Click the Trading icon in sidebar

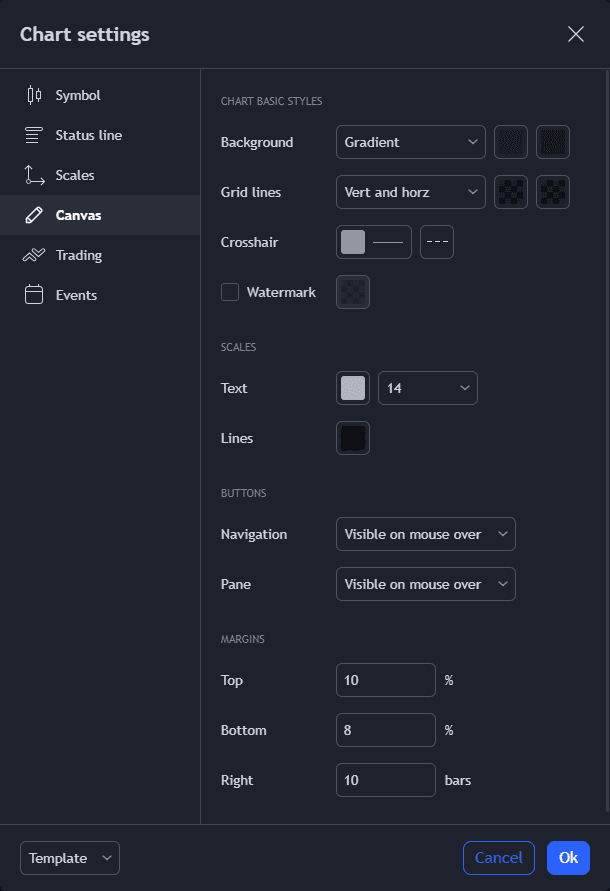click(34, 255)
